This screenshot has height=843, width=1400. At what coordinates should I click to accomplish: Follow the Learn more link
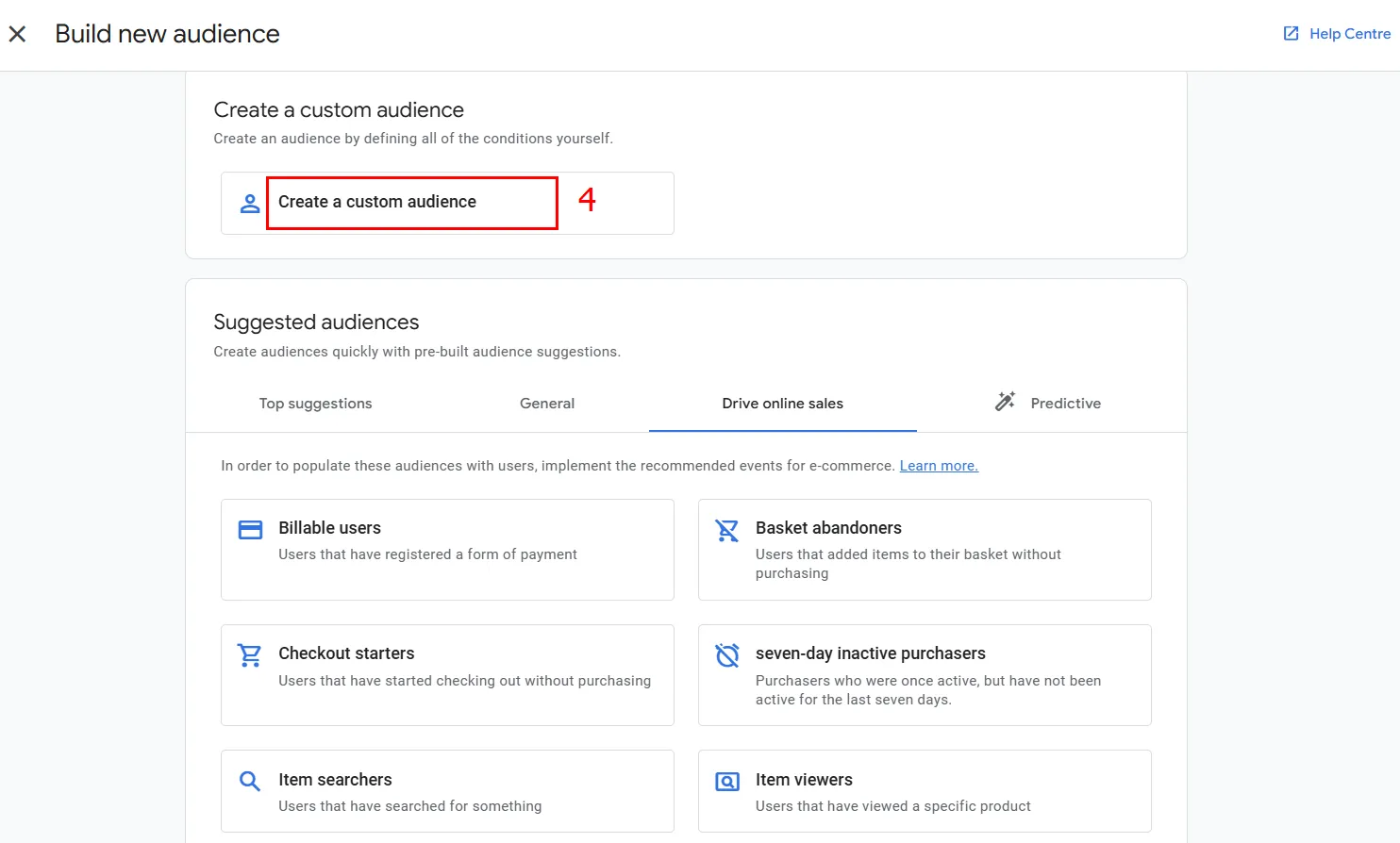pos(938,466)
